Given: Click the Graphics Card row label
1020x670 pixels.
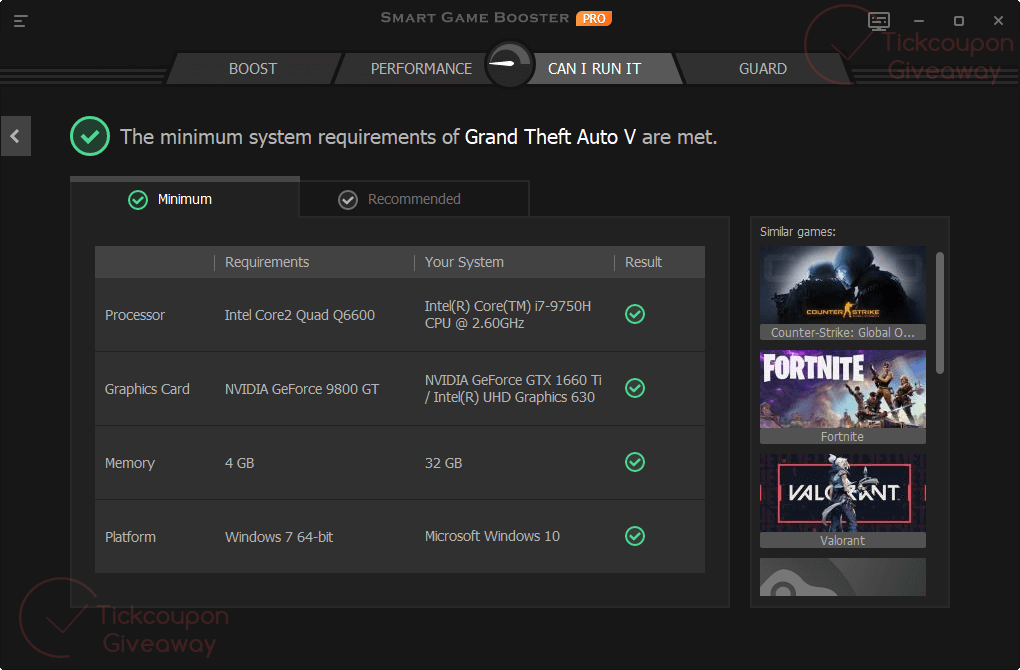Looking at the screenshot, I should 147,389.
